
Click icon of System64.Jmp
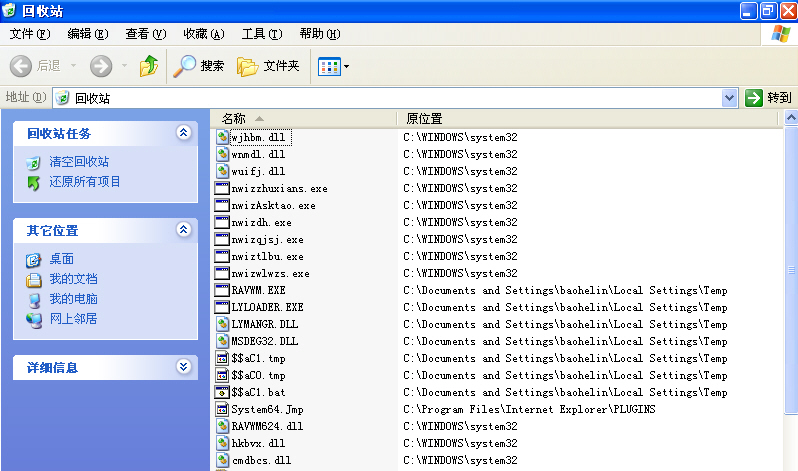coord(222,409)
